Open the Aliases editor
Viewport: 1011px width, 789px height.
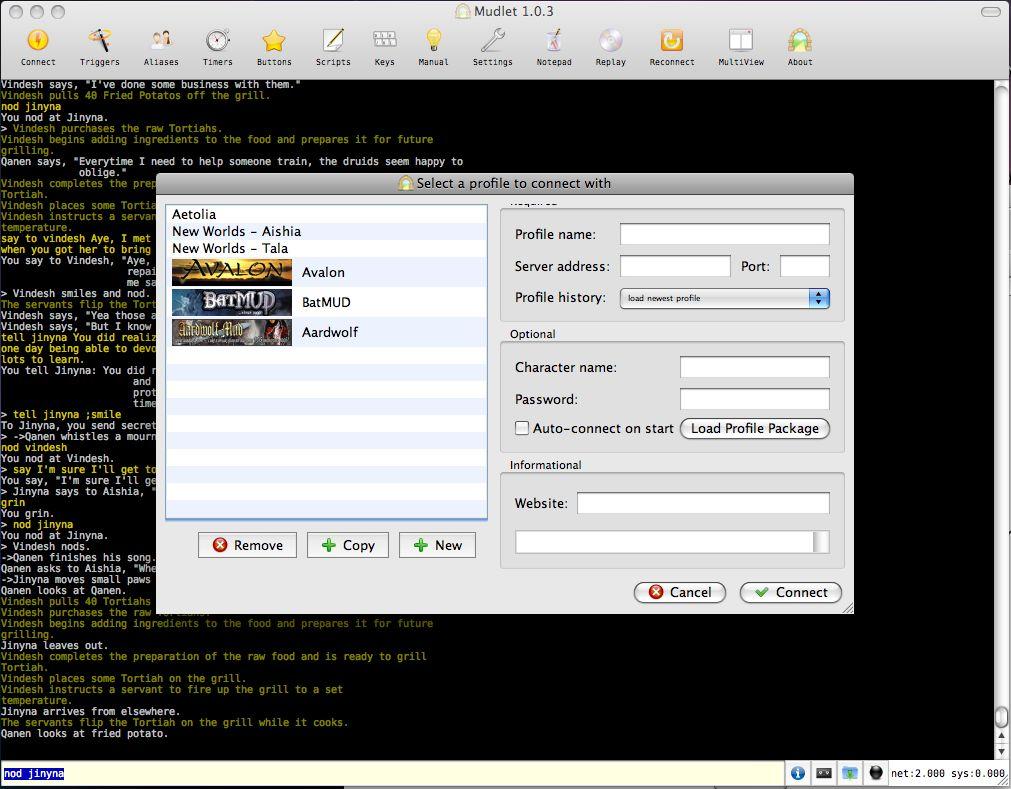coord(161,41)
